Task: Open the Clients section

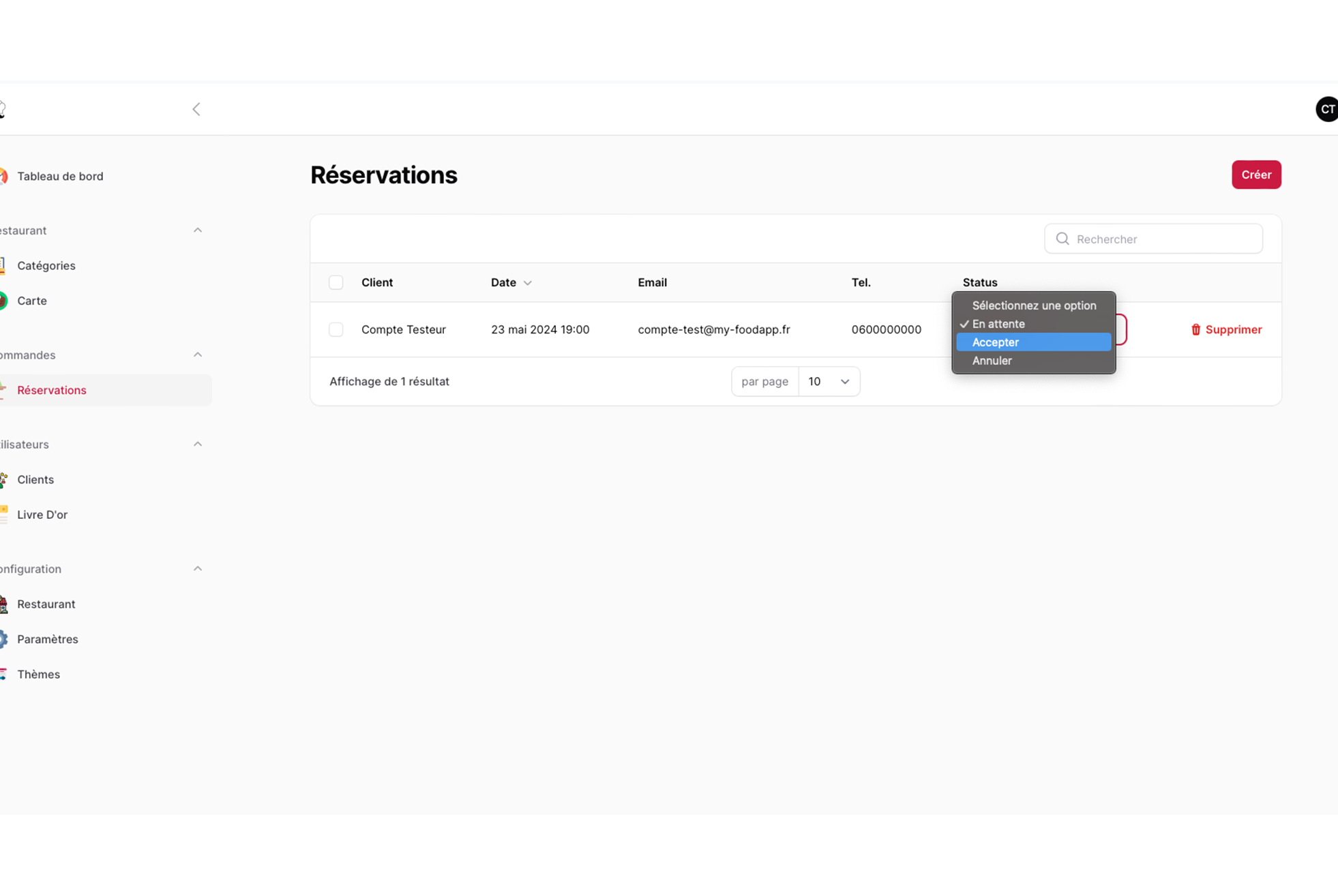Action: click(x=35, y=479)
